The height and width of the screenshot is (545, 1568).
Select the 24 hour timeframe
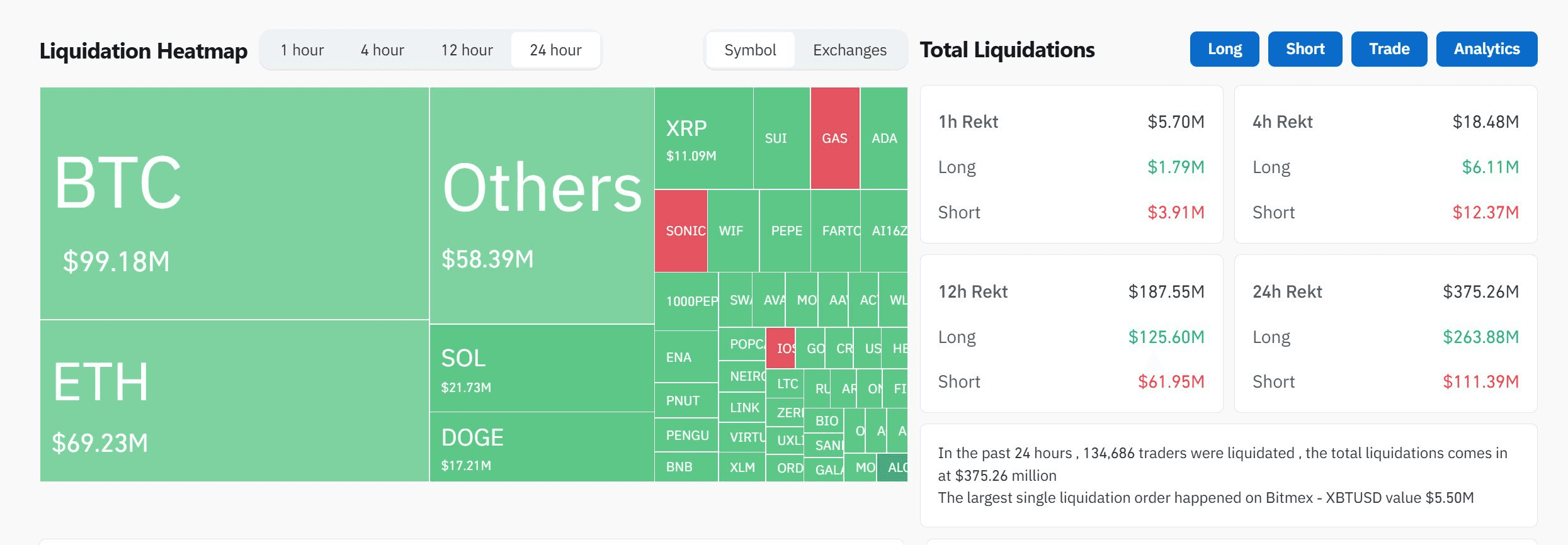tap(555, 50)
